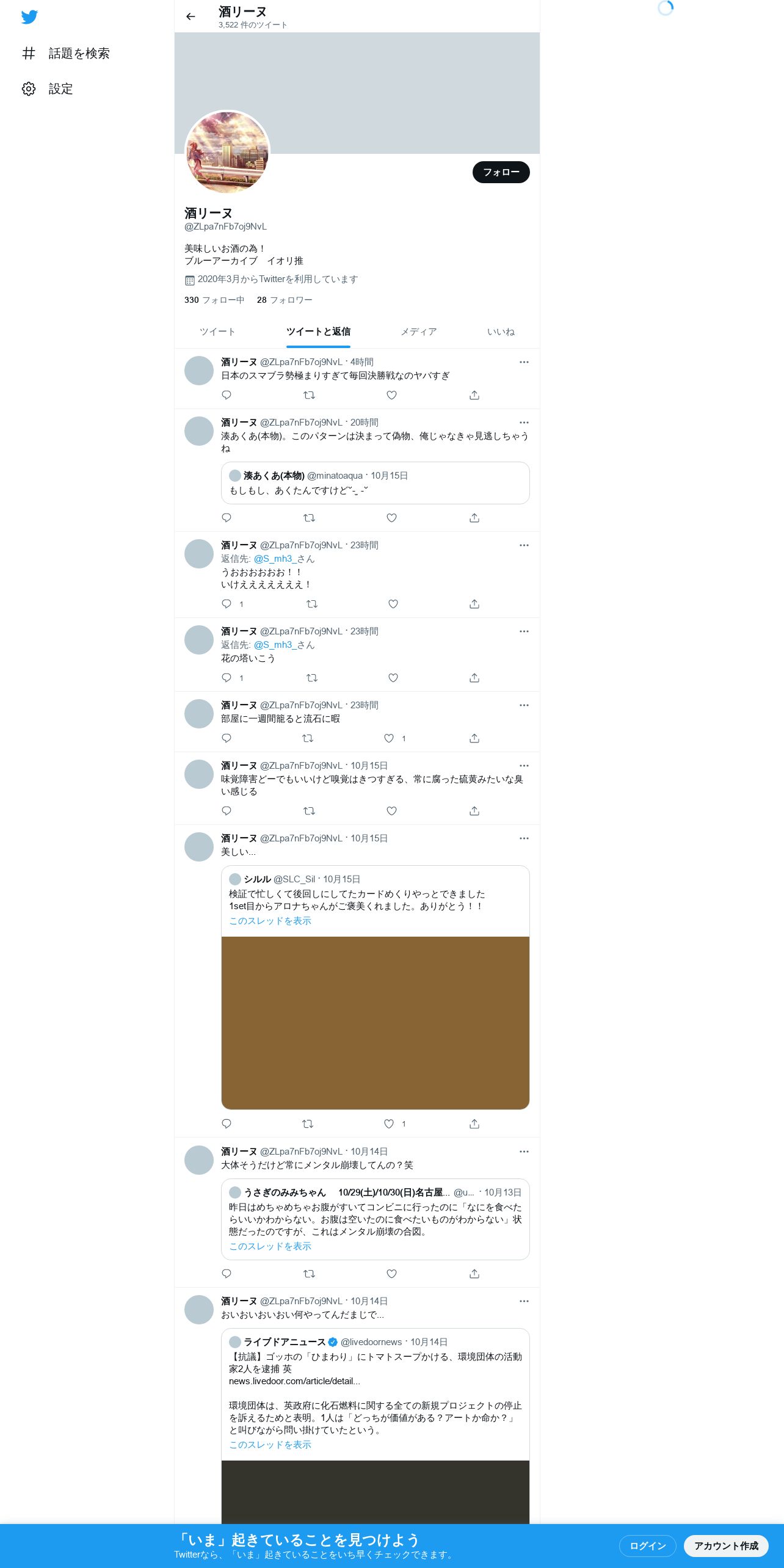The height and width of the screenshot is (1568, 784).
Task: Open the brown image in シルル quote
Action: click(x=375, y=1023)
